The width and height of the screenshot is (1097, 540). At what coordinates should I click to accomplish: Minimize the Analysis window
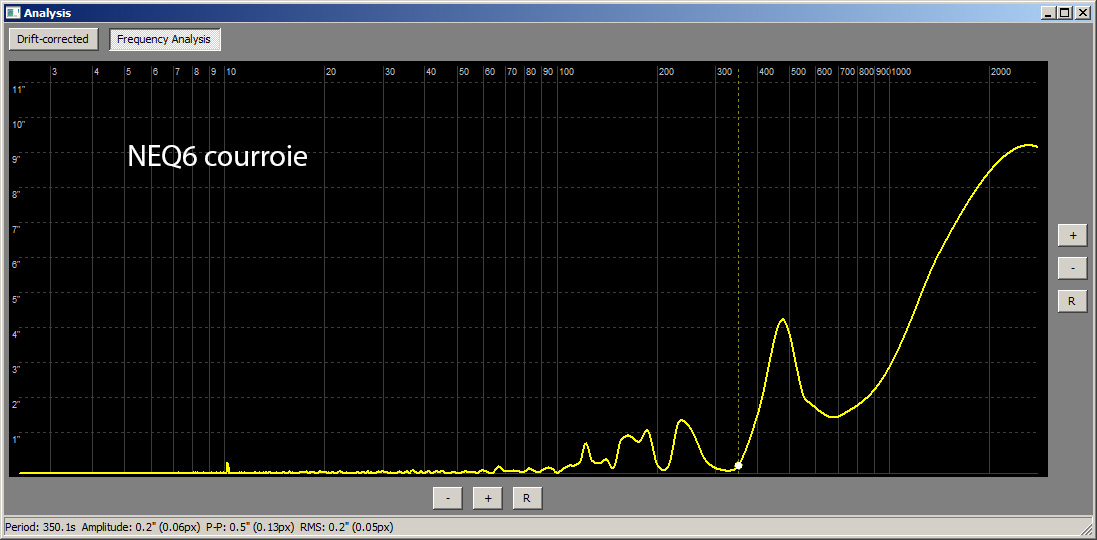pyautogui.click(x=1047, y=13)
